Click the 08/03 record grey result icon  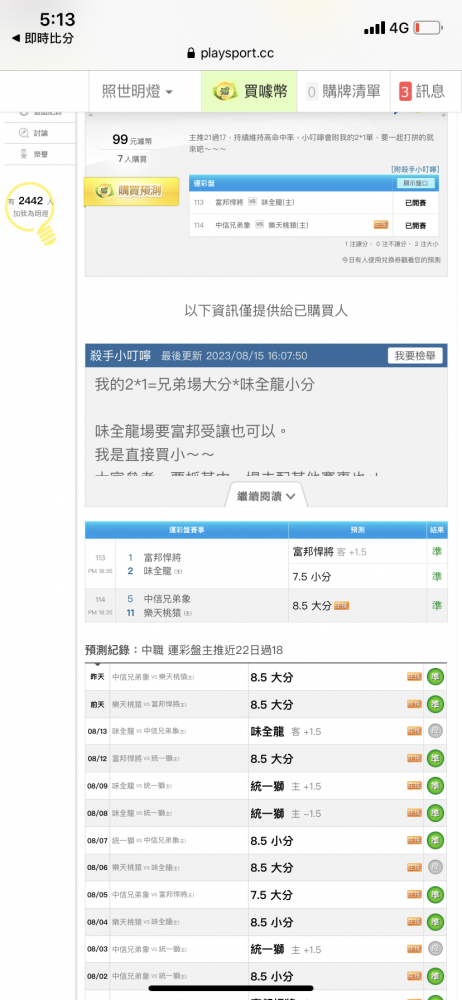coord(436,948)
